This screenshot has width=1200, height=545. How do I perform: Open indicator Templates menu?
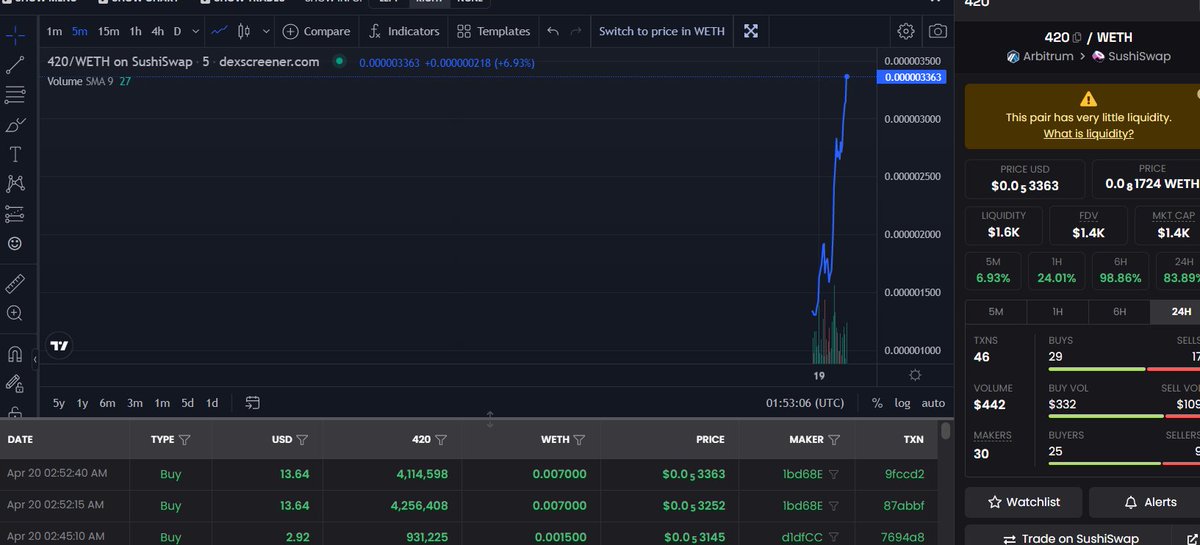pos(494,31)
